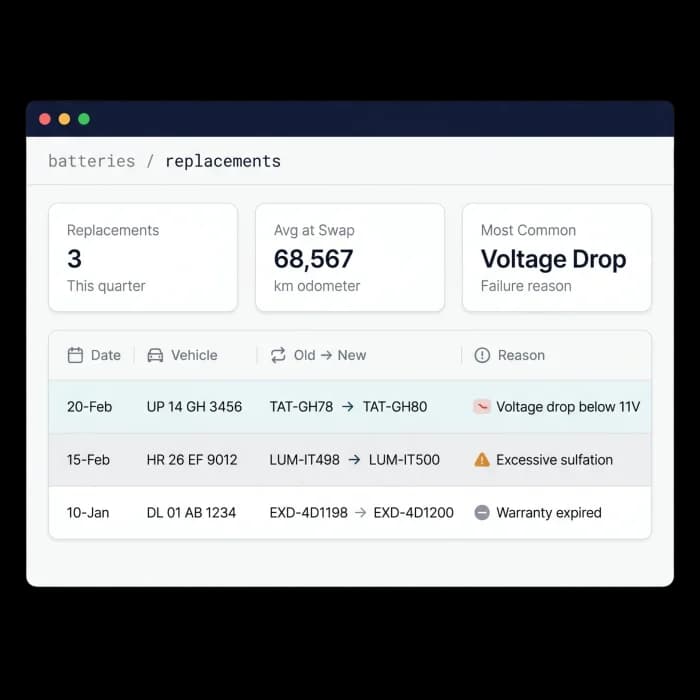Click the red close window dot
Screen dimensions: 700x700
(45, 119)
